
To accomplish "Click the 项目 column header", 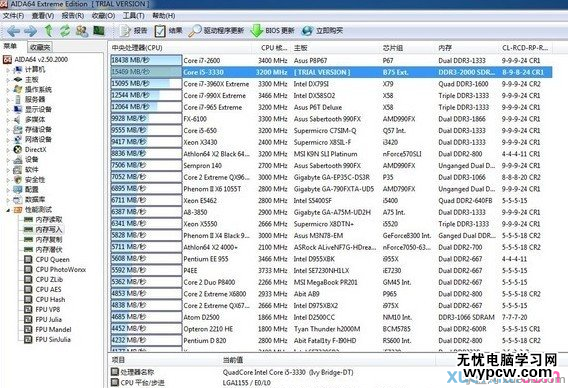I will click(164, 360).
